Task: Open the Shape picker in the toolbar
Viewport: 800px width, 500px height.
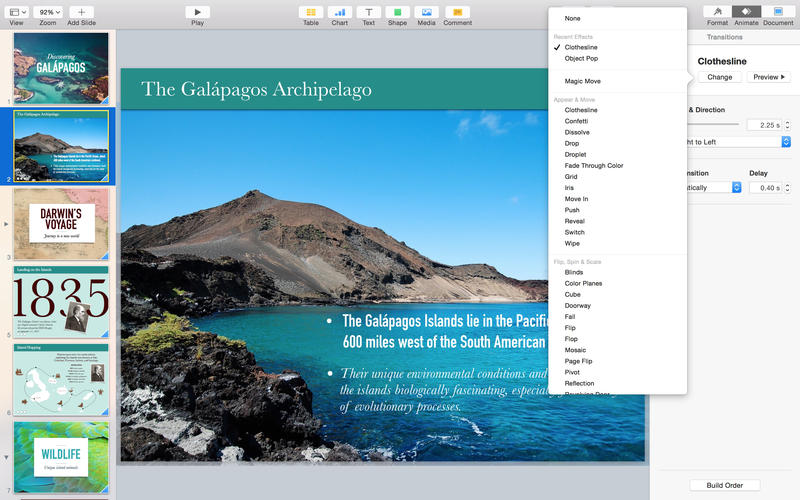Action: pos(398,12)
